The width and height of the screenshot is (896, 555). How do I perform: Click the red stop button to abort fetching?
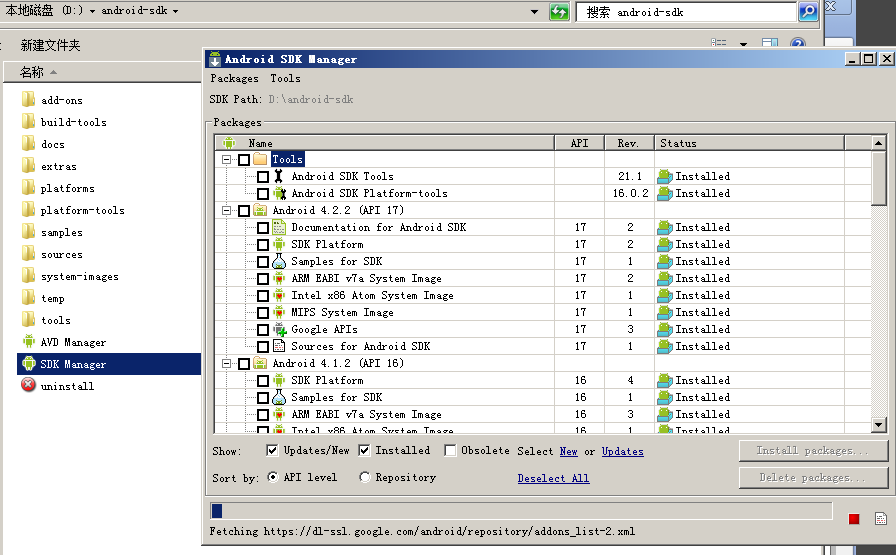pos(854,519)
